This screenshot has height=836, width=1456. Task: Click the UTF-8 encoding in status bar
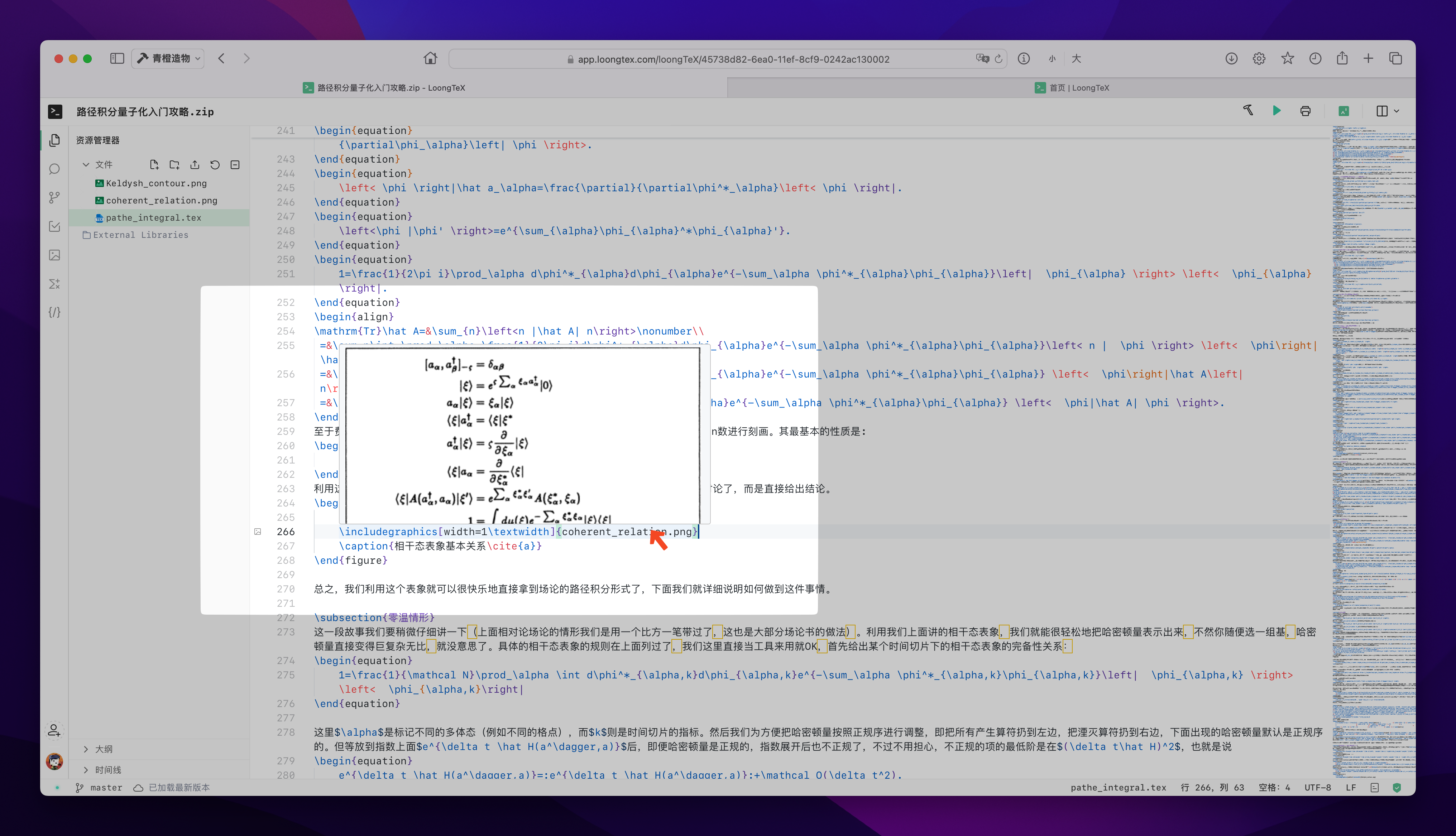(x=1317, y=788)
